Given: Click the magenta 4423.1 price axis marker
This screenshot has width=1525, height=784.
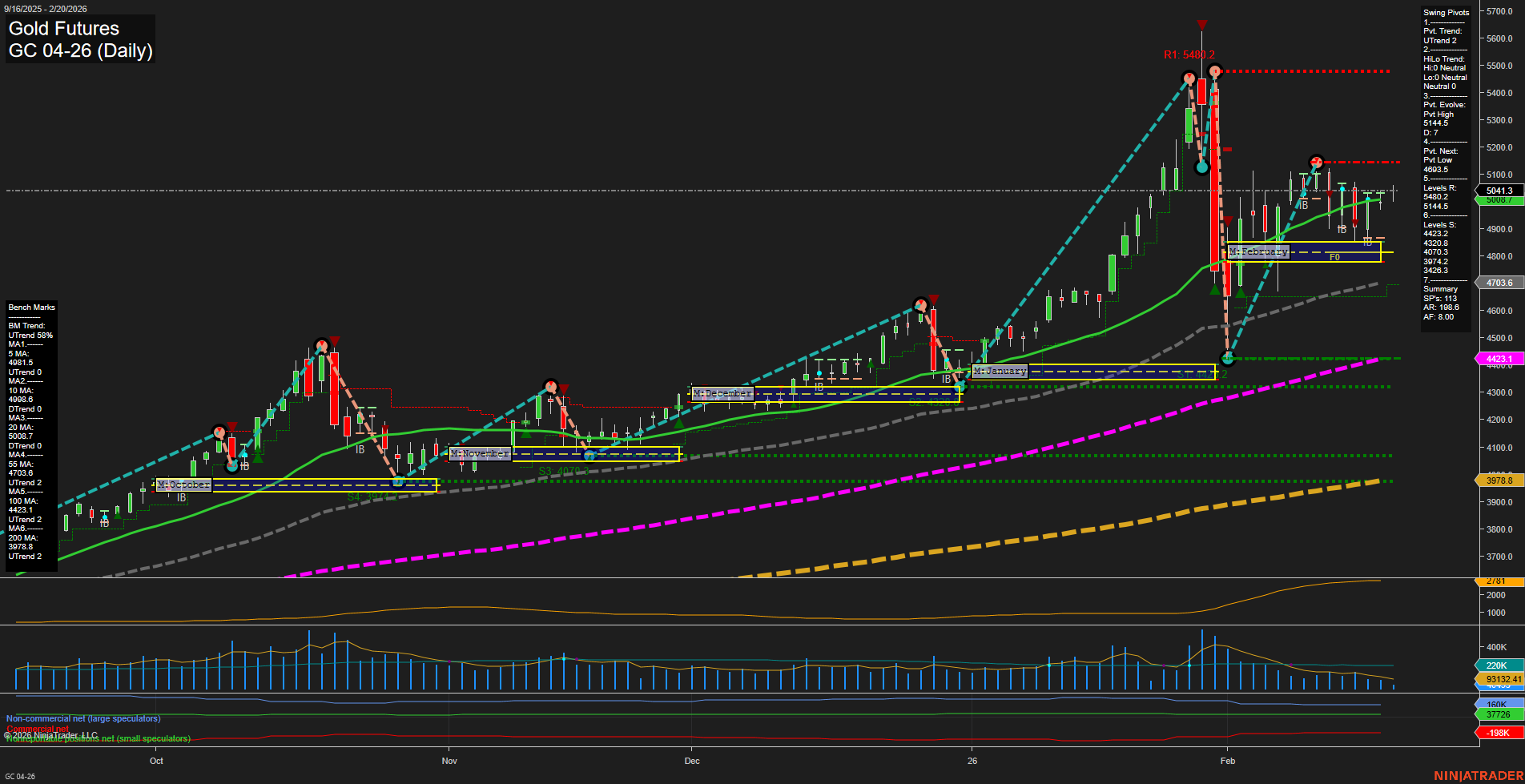Looking at the screenshot, I should click(1499, 358).
